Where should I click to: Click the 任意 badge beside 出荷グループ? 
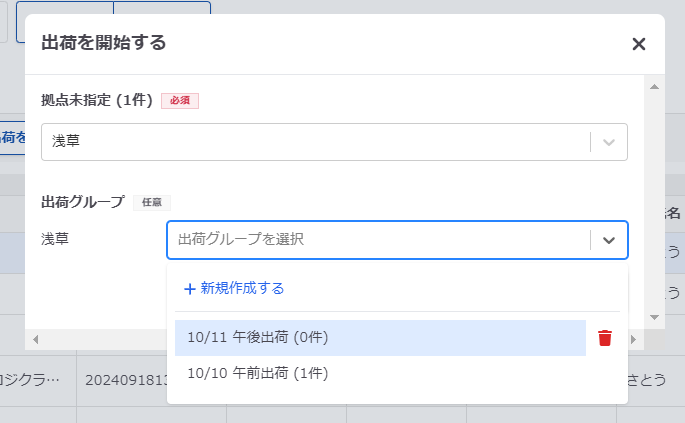click(x=152, y=202)
